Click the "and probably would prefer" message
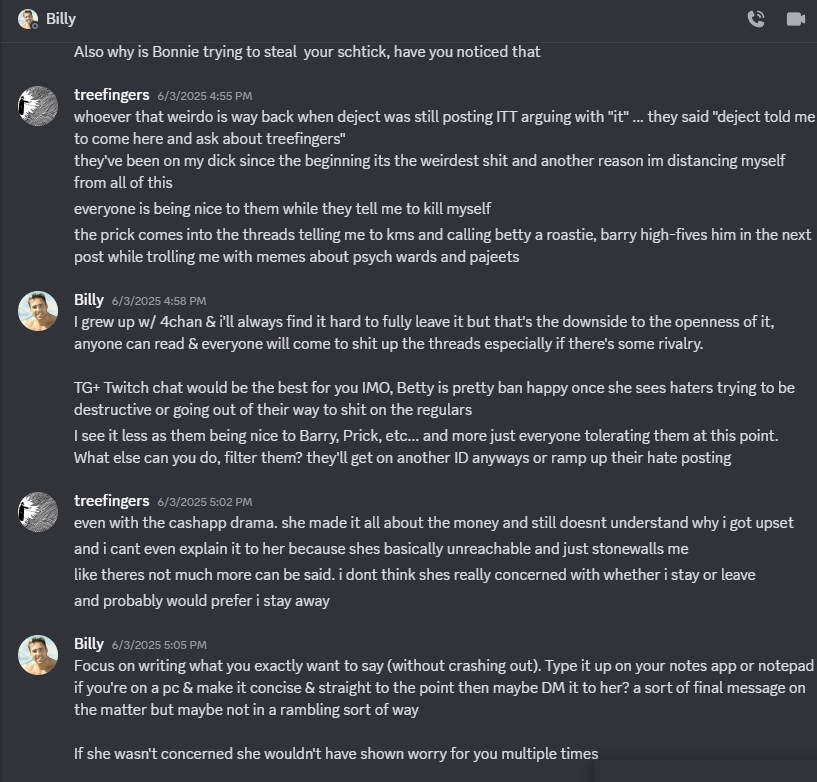Viewport: 817px width, 782px height. (x=201, y=601)
